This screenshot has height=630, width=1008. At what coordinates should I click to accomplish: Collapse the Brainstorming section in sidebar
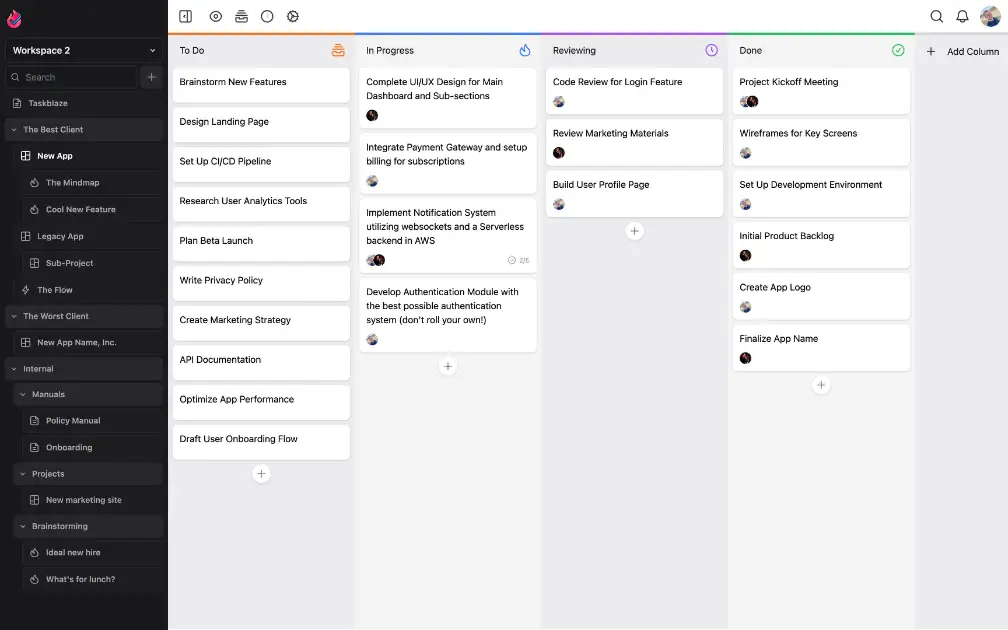tap(22, 526)
